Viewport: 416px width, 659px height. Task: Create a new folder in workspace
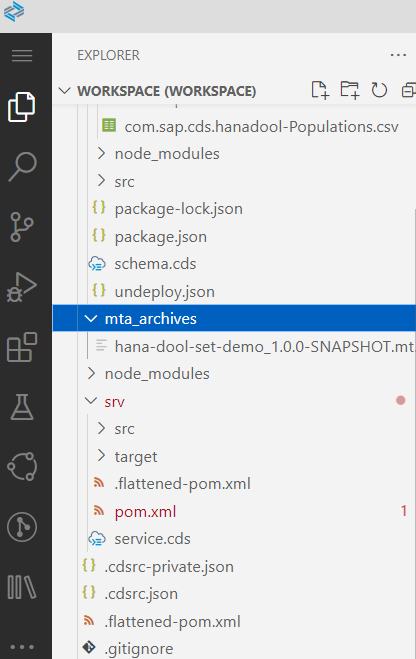pos(350,90)
